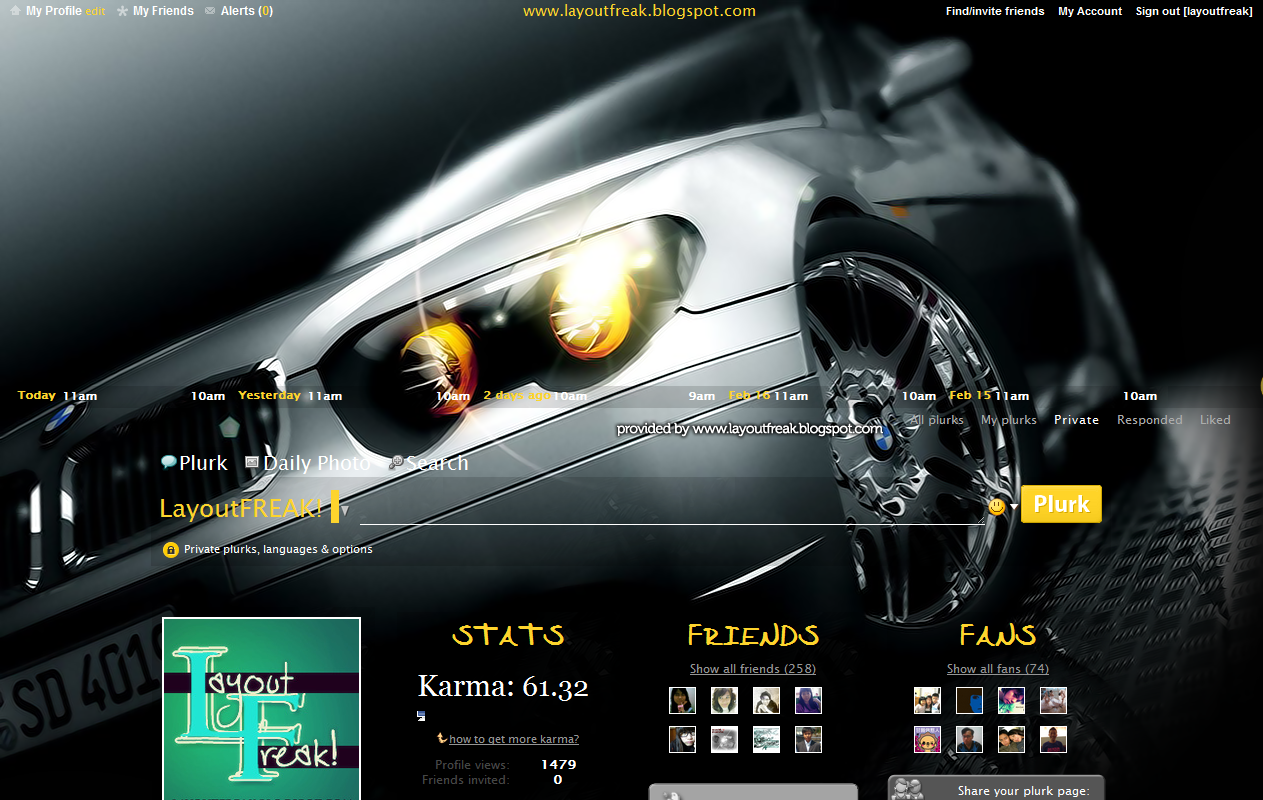The image size is (1263, 800).
Task: Click the LayoutFreak profile picture
Action: 262,709
